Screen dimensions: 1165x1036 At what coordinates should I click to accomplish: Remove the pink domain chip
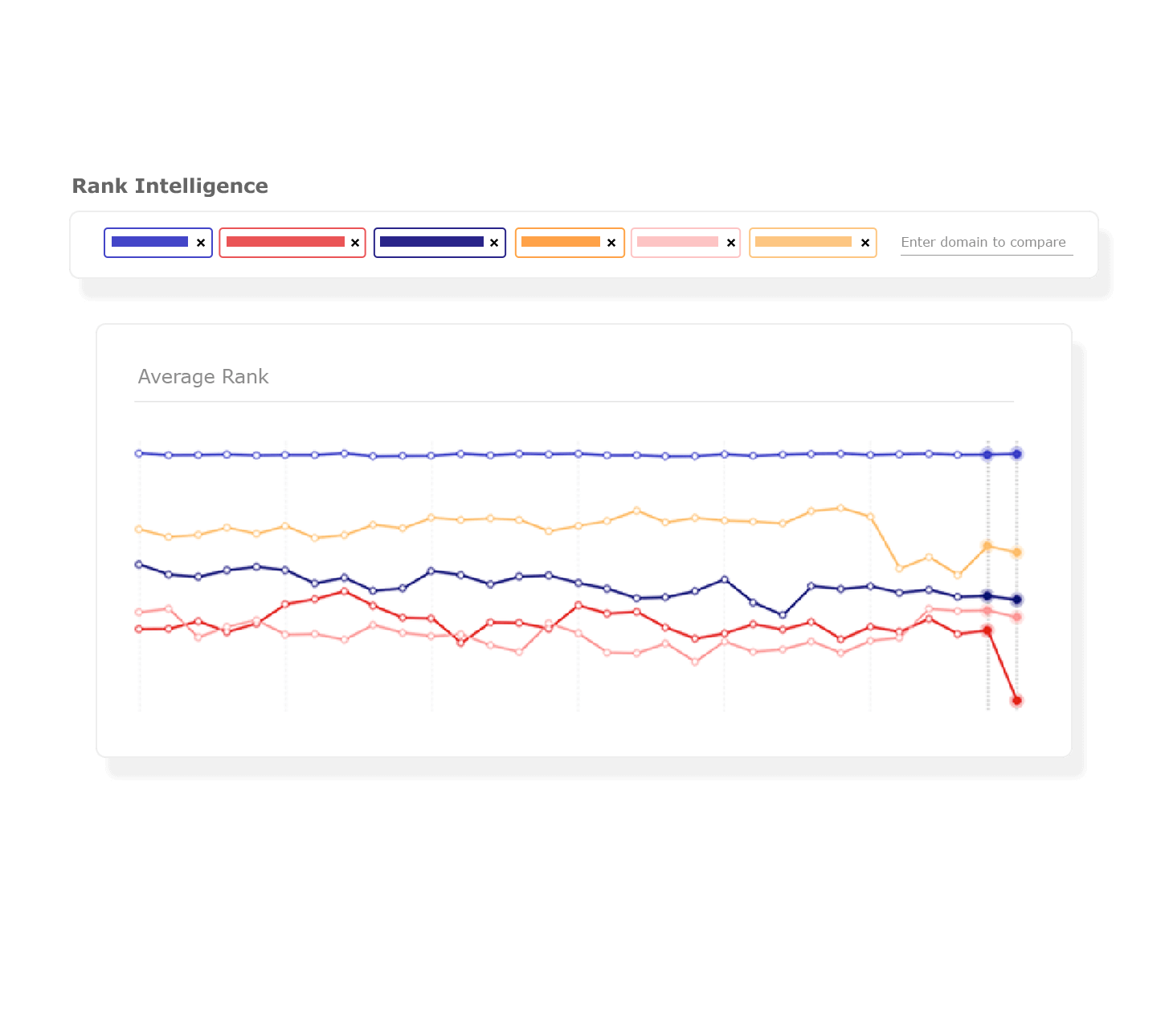[x=731, y=242]
